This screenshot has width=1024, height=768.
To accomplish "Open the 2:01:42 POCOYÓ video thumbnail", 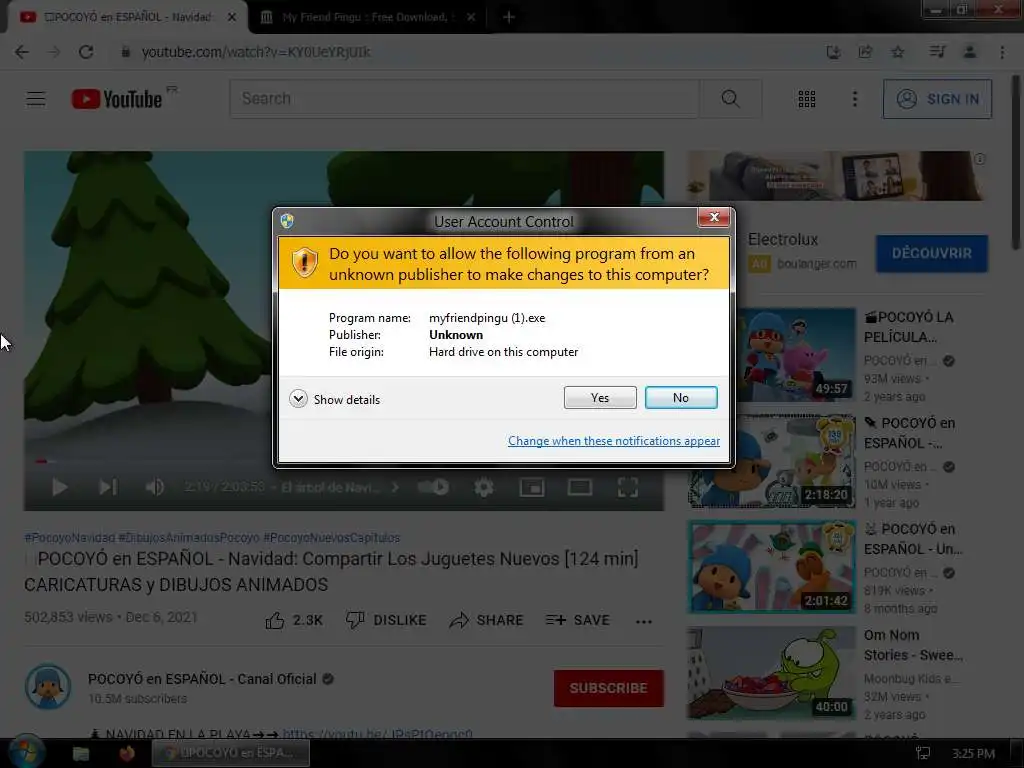I will click(x=771, y=567).
